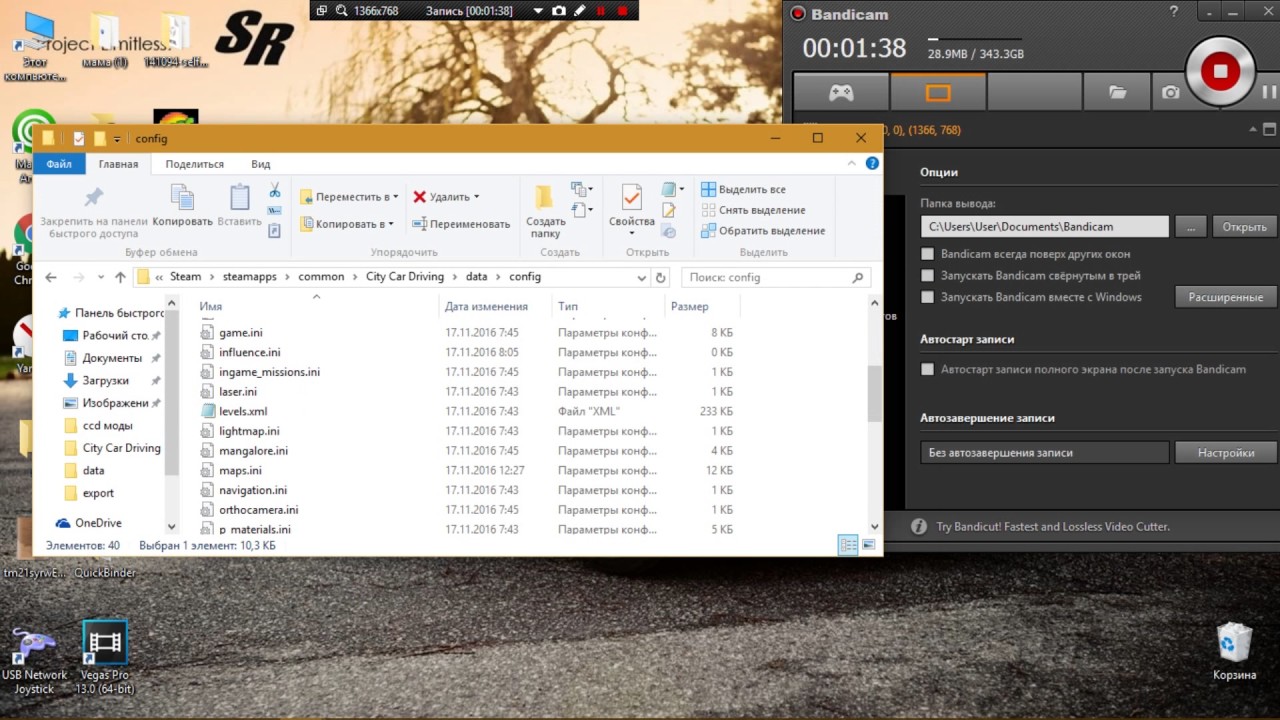1280x720 pixels.
Task: Switch to the Главная ribbon tab
Action: pos(118,164)
